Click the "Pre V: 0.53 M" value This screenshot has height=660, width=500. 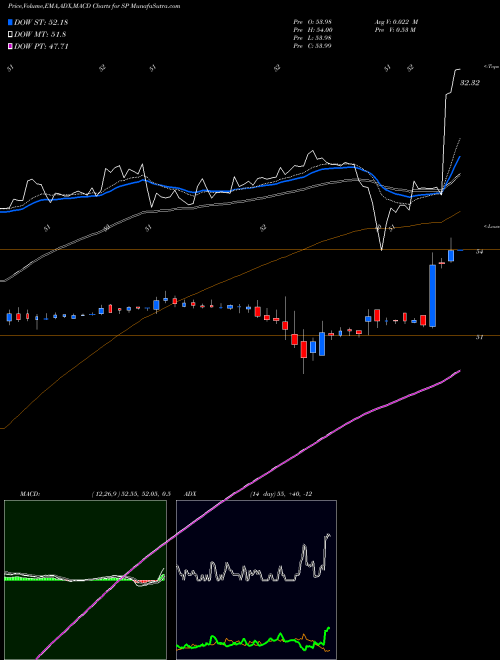pyautogui.click(x=395, y=30)
